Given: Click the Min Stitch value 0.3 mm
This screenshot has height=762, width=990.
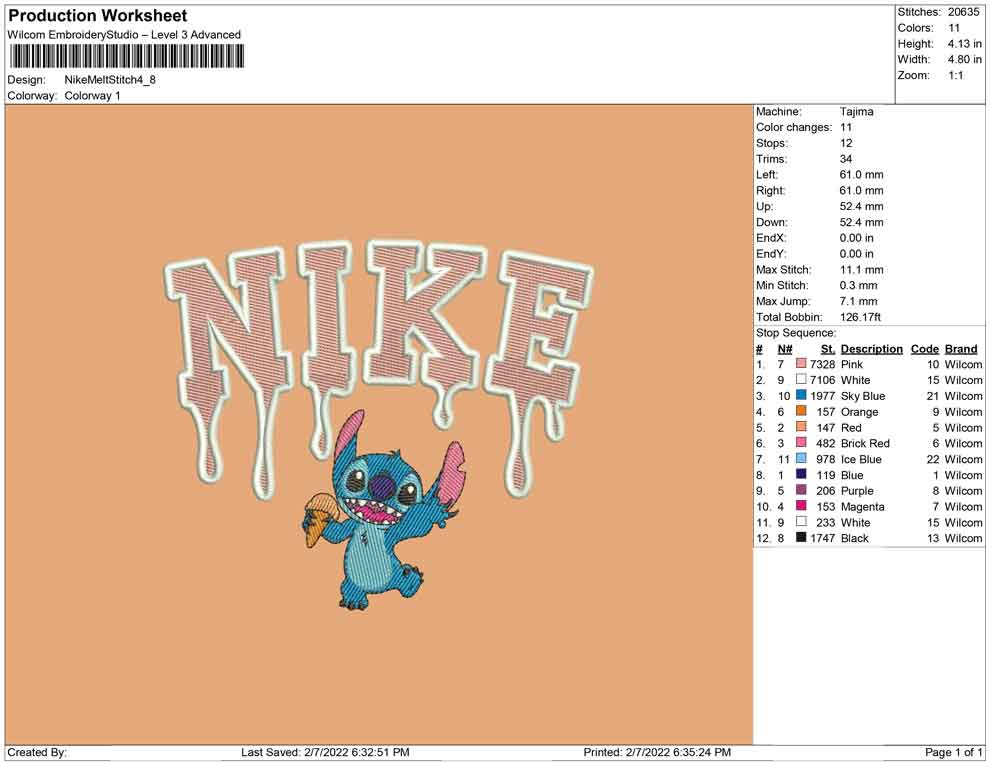Looking at the screenshot, I should [x=858, y=285].
